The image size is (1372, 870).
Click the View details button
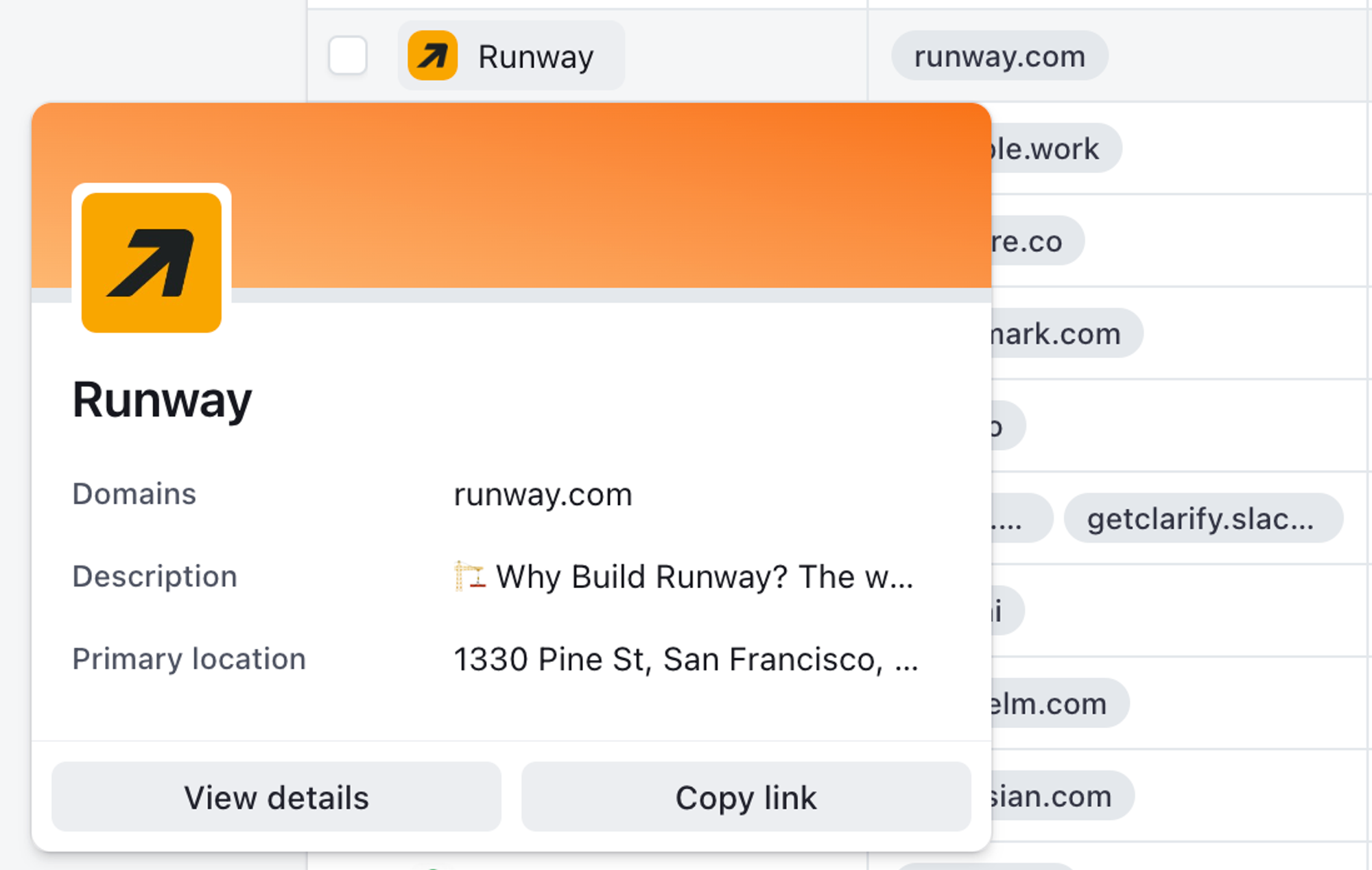click(276, 797)
